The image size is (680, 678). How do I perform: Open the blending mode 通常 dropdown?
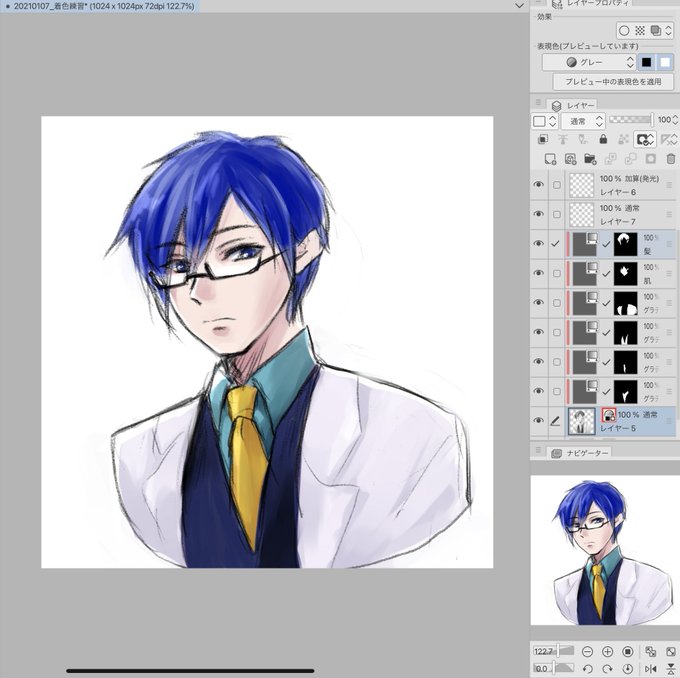(583, 121)
